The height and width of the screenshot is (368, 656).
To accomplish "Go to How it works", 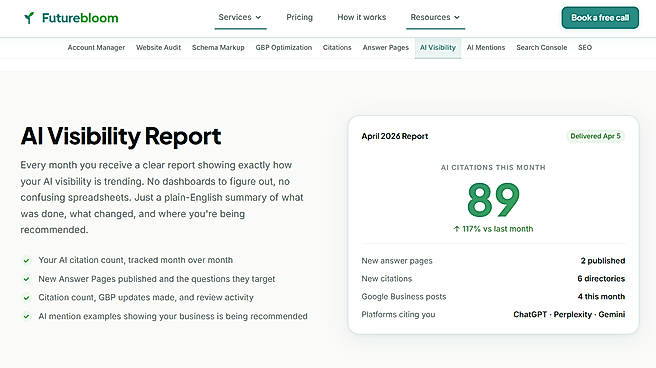I will tap(361, 17).
